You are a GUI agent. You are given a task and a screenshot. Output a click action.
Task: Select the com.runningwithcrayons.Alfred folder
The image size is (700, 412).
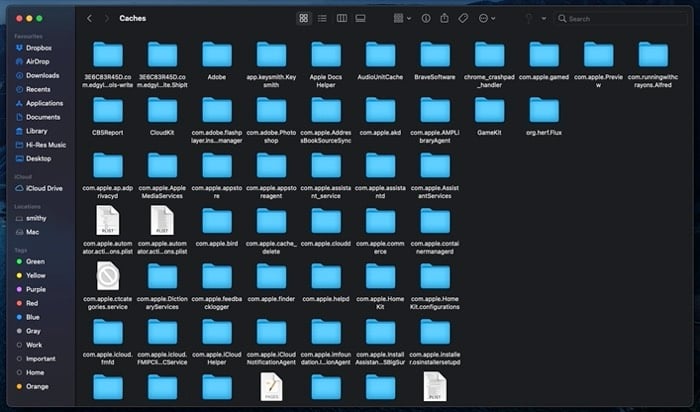(653, 55)
